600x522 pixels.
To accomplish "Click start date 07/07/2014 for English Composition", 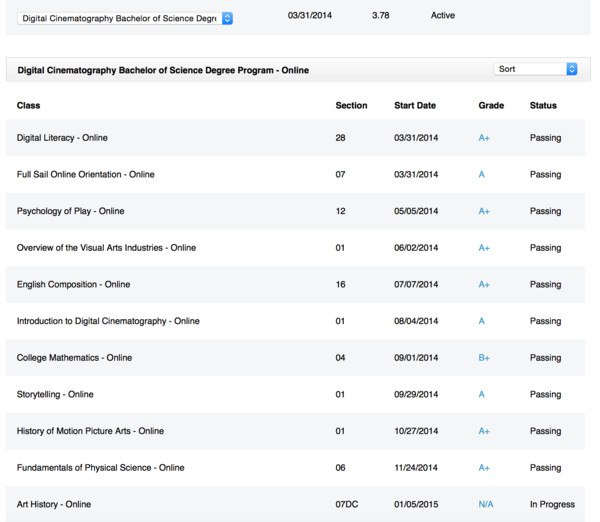I will coord(416,284).
